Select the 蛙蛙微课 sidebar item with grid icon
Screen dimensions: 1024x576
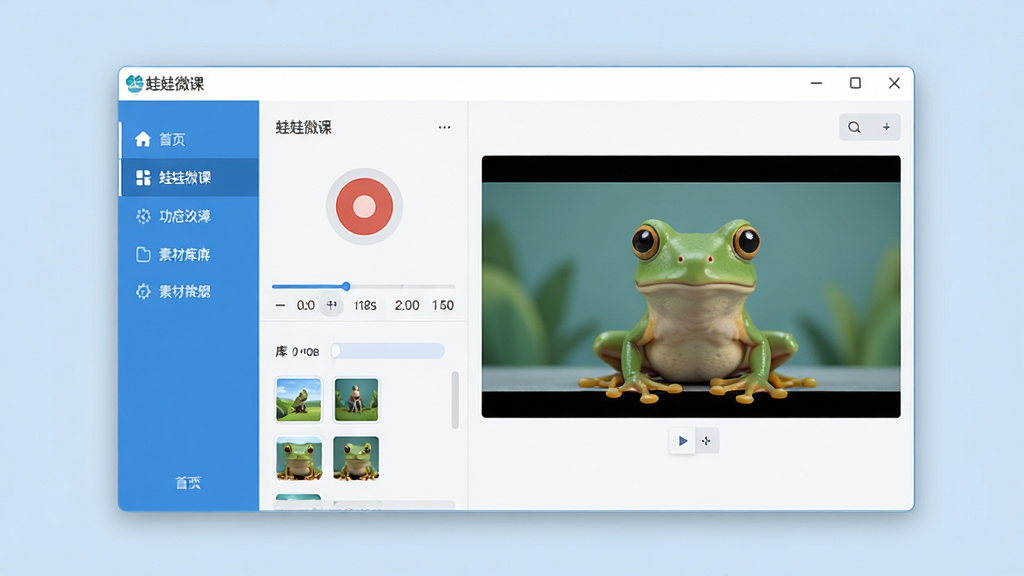189,178
